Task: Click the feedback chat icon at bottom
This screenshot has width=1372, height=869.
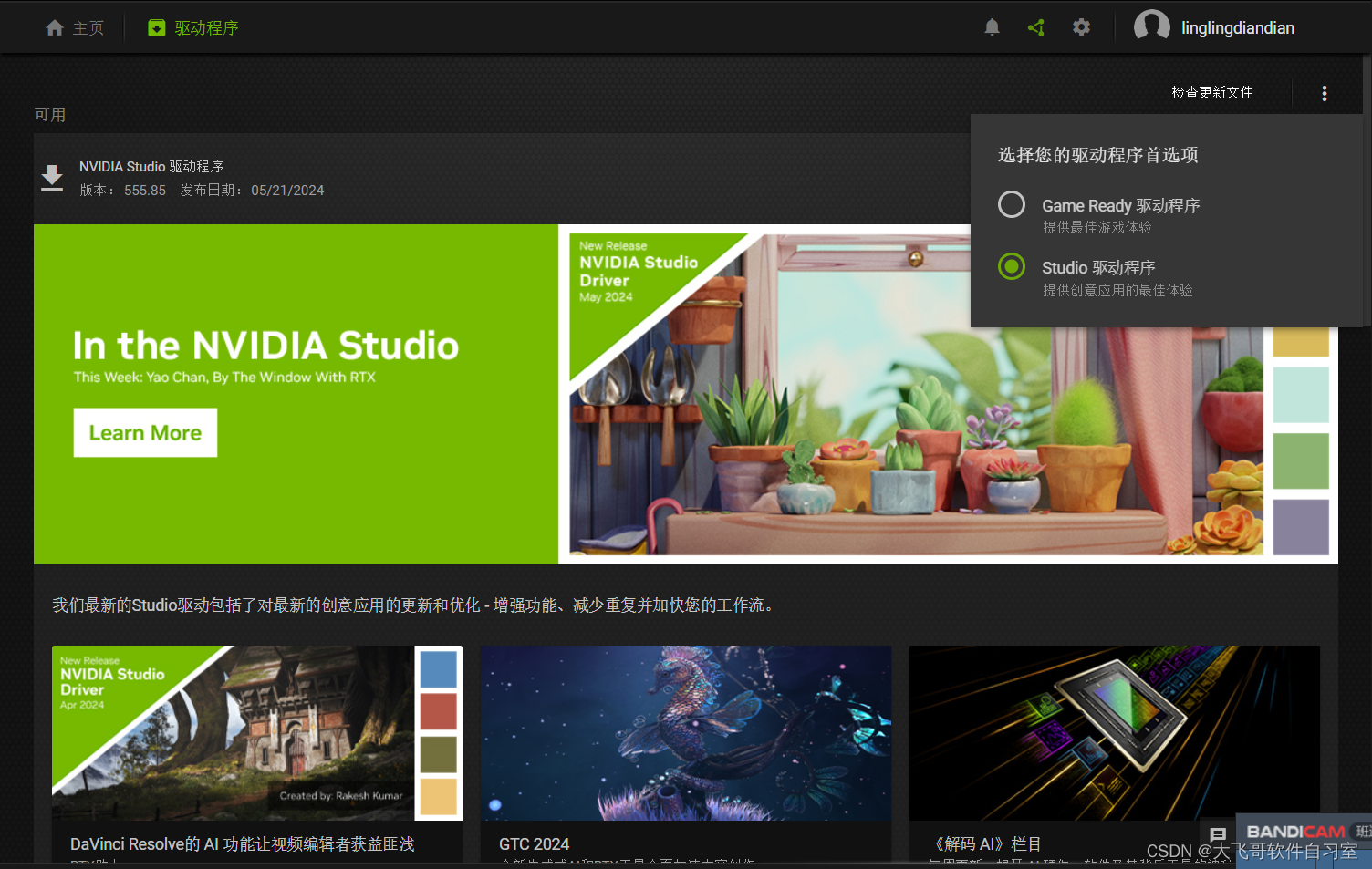Action: pos(1218,834)
